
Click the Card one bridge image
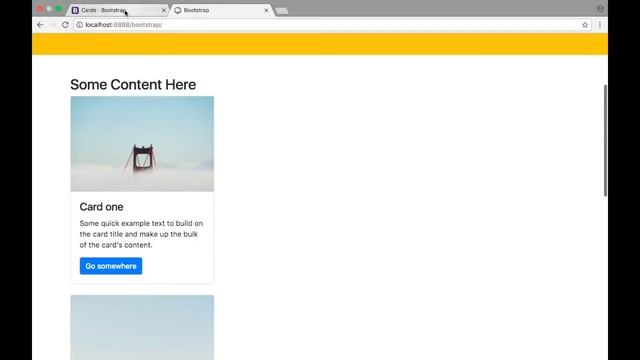coord(142,144)
